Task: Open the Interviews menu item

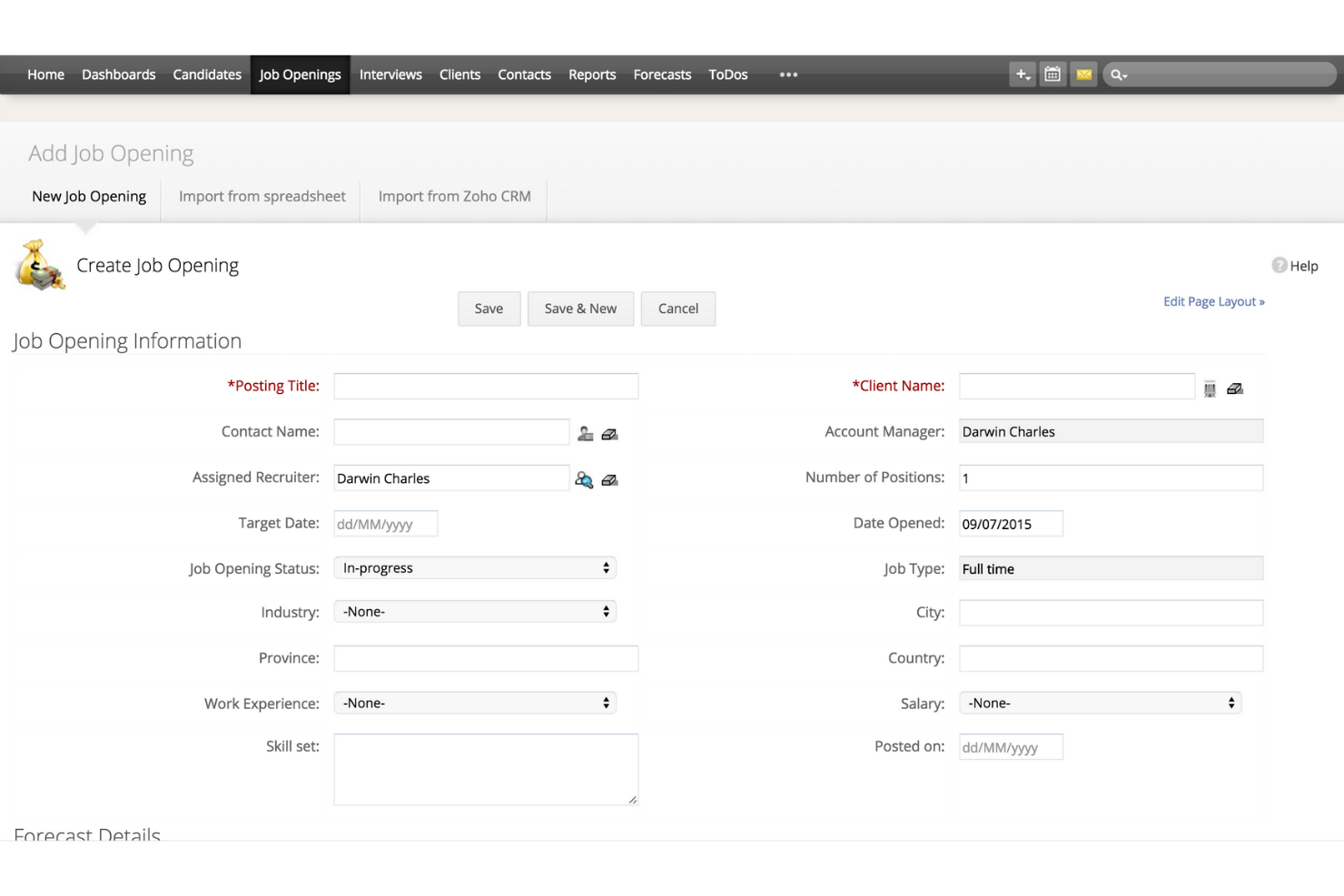Action: pos(390,74)
